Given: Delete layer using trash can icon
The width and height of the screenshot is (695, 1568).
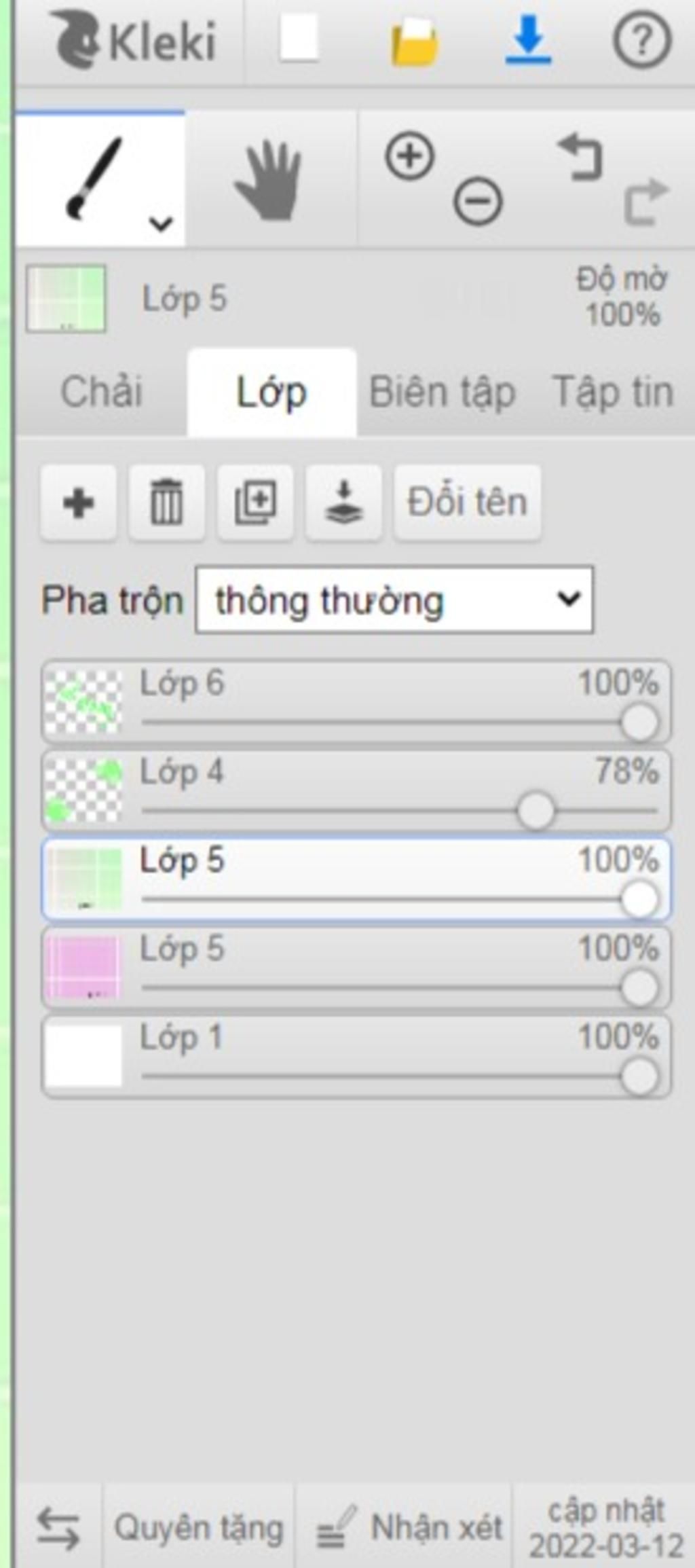Looking at the screenshot, I should (x=166, y=503).
